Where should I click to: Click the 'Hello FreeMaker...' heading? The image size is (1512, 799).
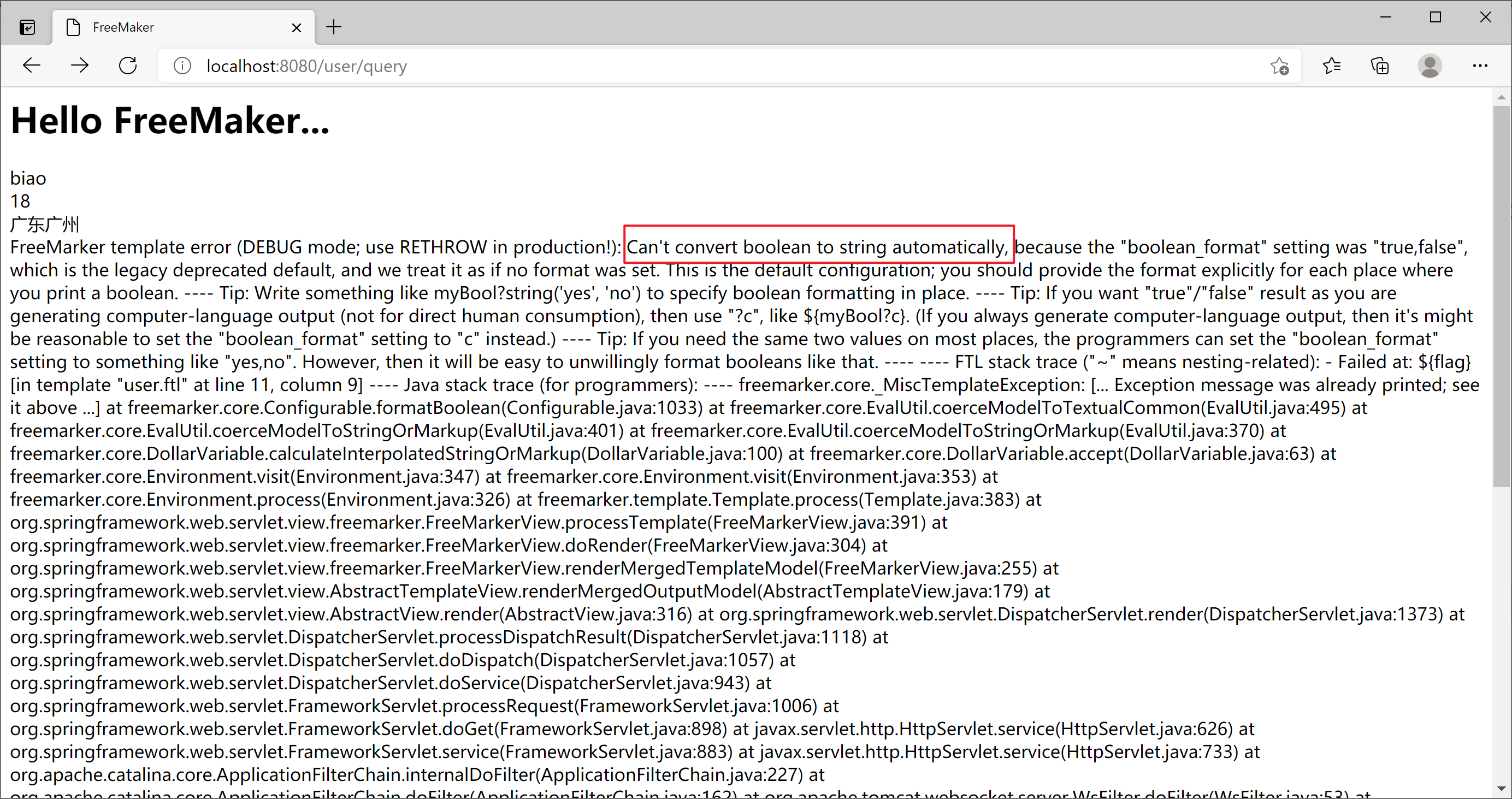tap(170, 121)
